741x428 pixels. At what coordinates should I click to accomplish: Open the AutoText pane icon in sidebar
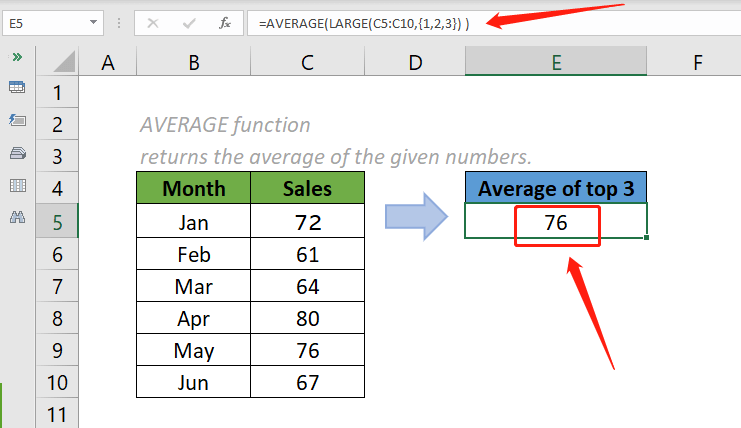[x=17, y=120]
